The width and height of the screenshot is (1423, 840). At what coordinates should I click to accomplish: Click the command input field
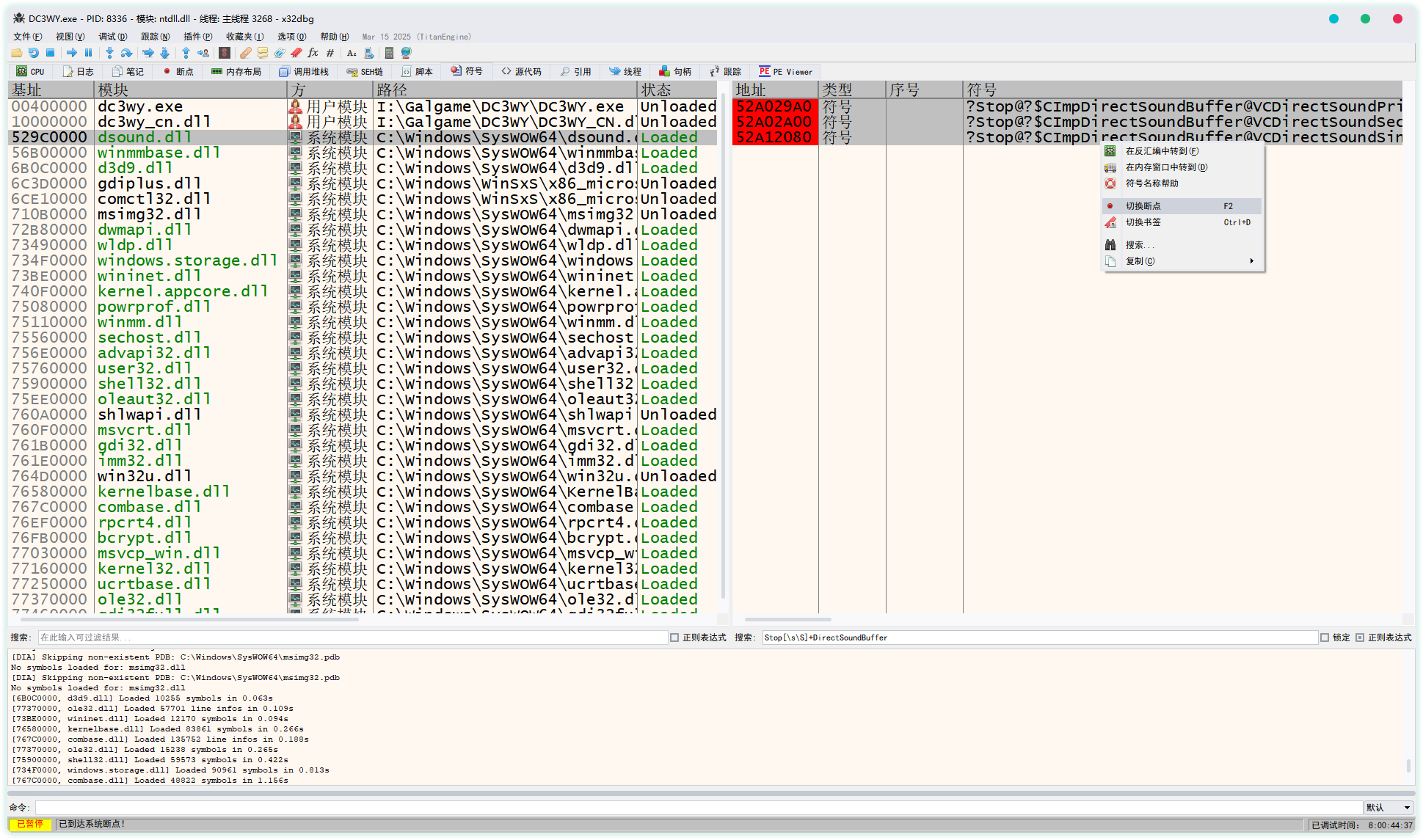(697, 808)
